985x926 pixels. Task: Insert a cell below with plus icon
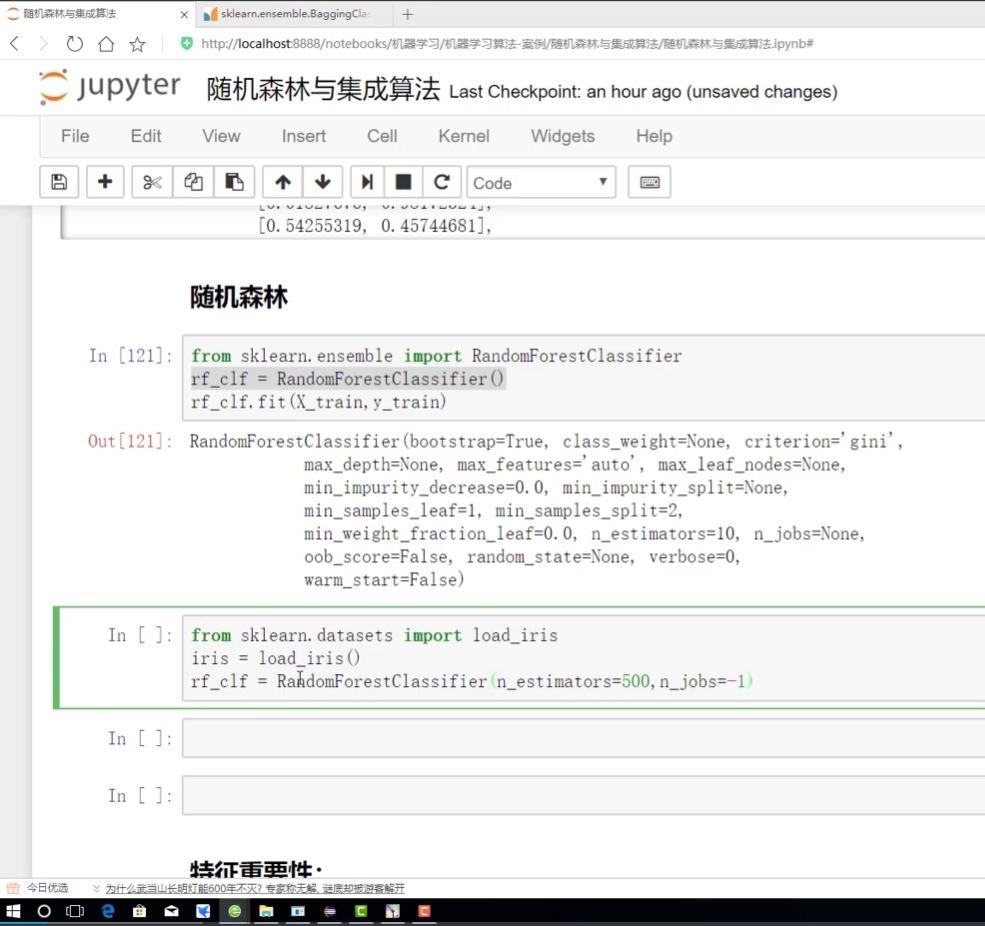pos(105,182)
